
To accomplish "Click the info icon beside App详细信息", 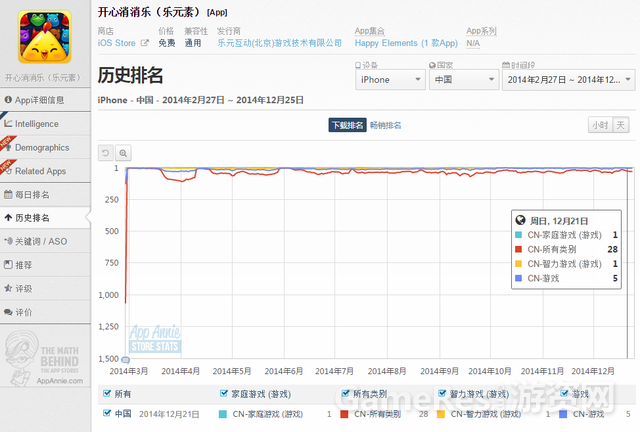I will [8, 100].
